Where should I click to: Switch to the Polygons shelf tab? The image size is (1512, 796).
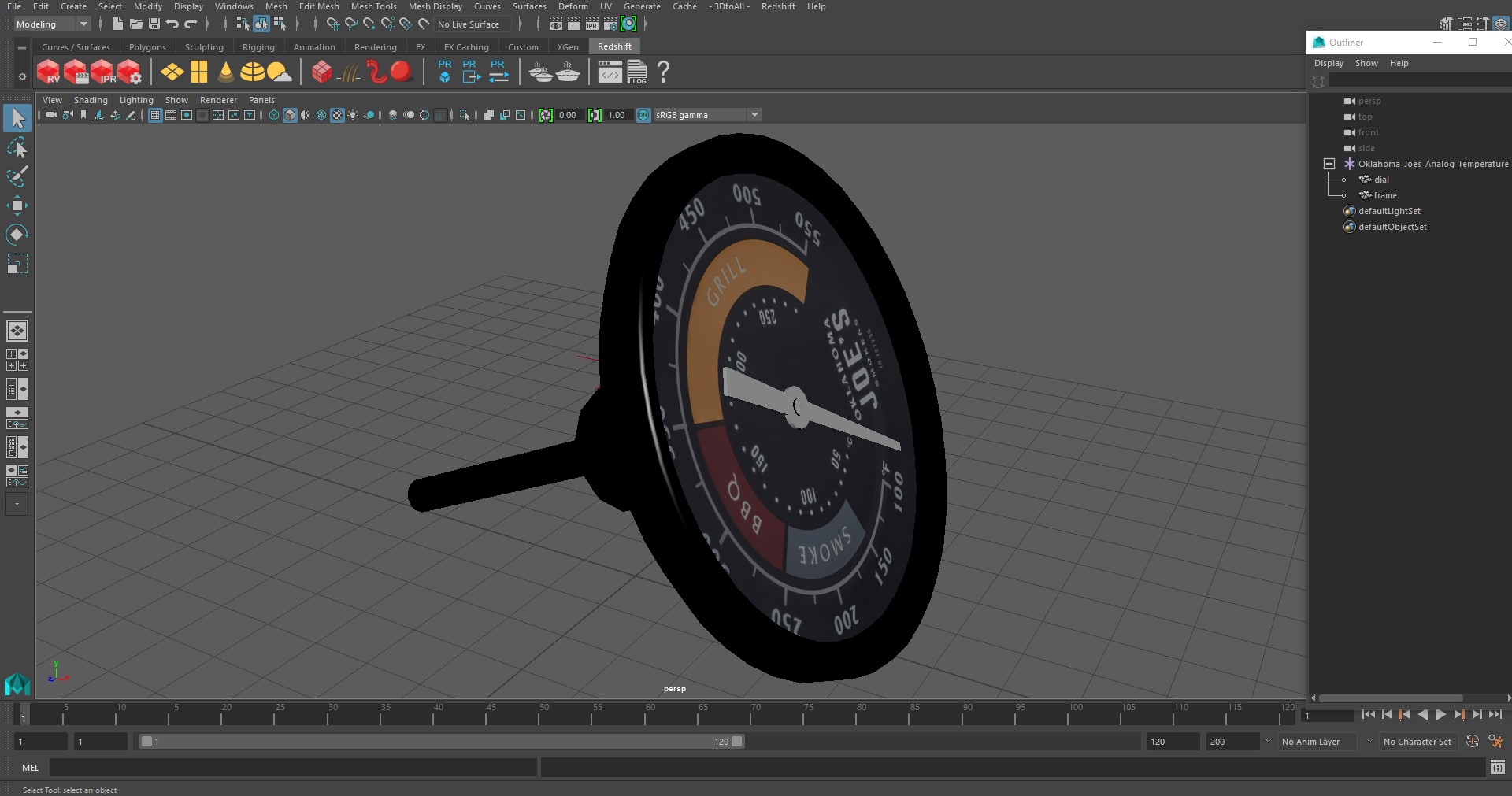pyautogui.click(x=147, y=47)
